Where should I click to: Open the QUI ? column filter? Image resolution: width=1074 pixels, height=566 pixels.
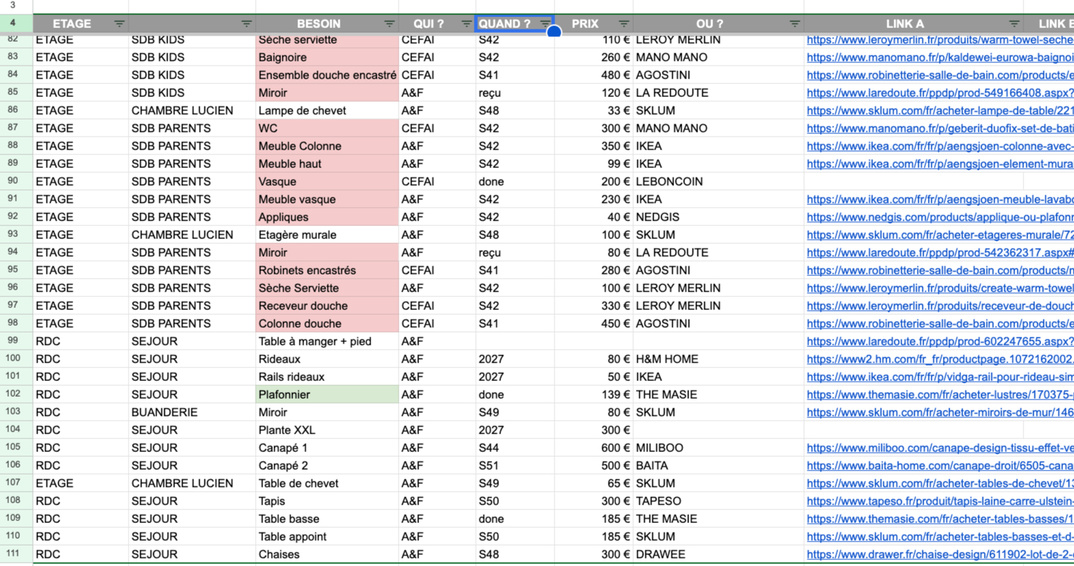click(x=466, y=24)
